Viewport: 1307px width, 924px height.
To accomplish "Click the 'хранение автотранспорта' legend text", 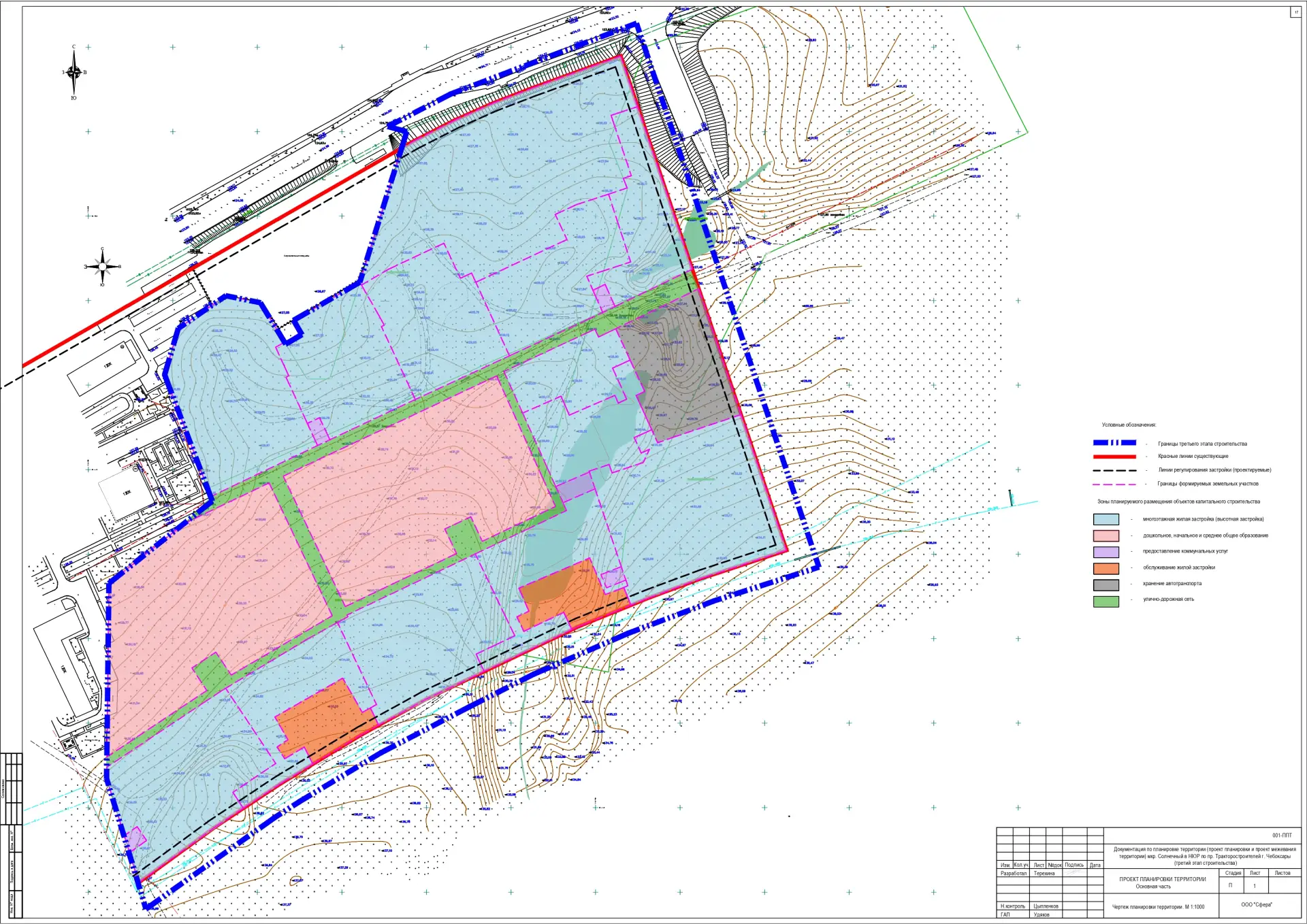I will pos(1172,584).
